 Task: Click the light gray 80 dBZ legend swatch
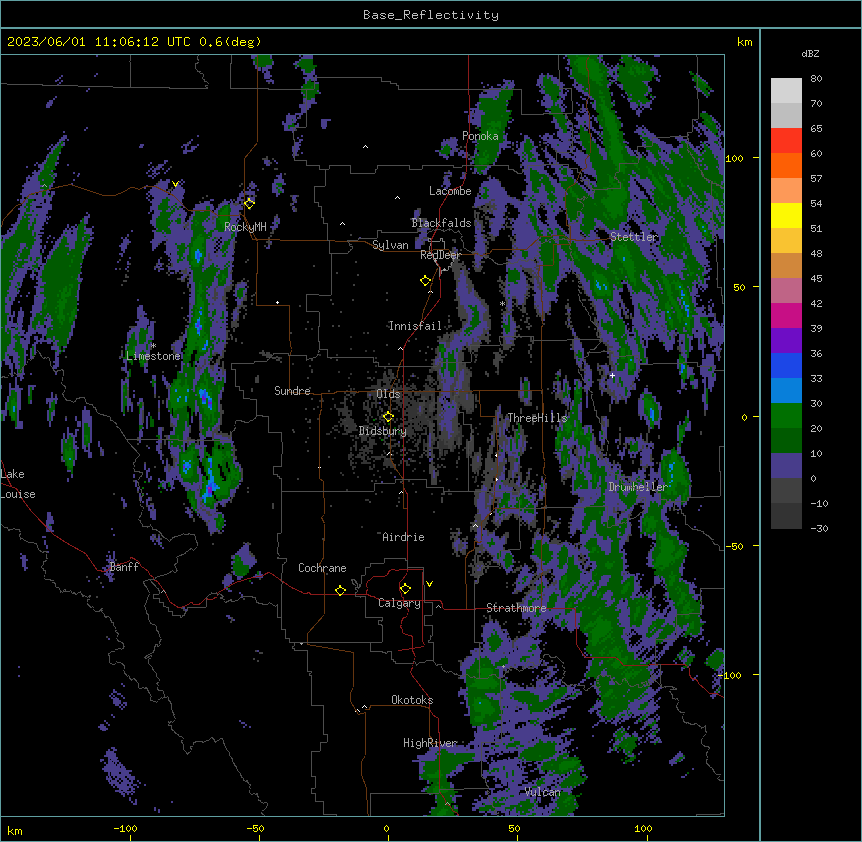click(x=786, y=91)
